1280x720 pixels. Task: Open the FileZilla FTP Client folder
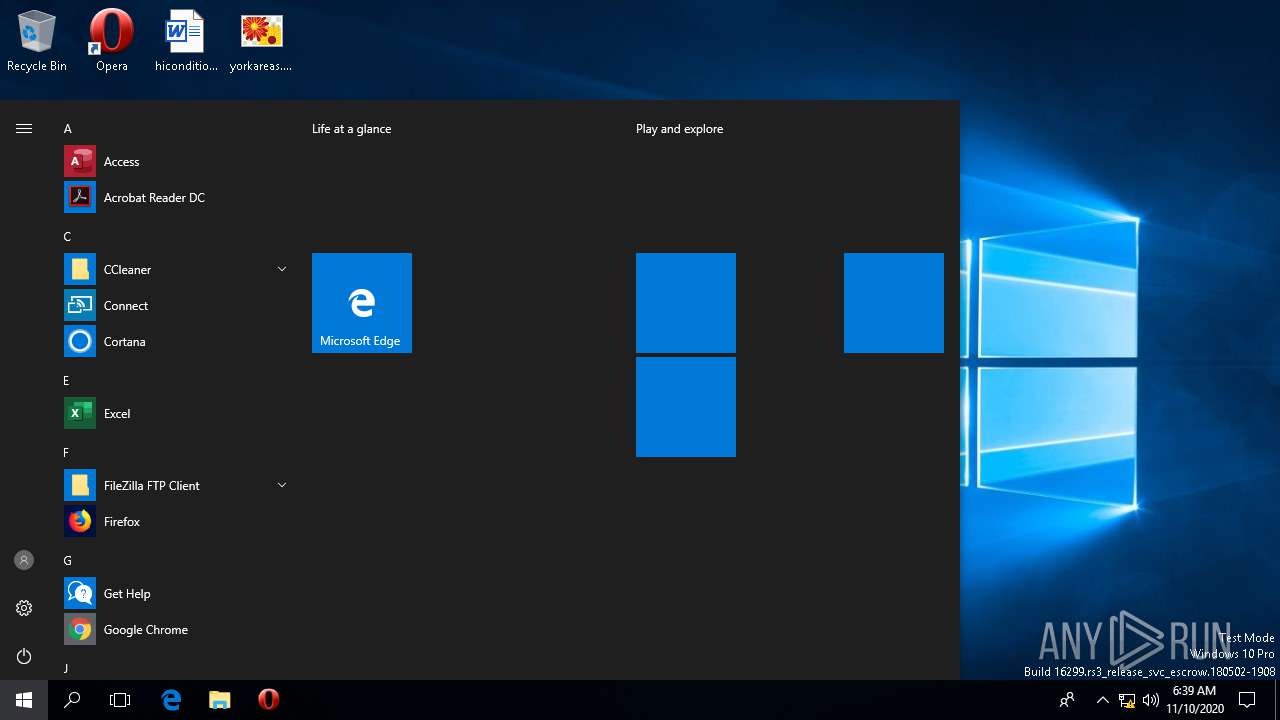pyautogui.click(x=176, y=485)
